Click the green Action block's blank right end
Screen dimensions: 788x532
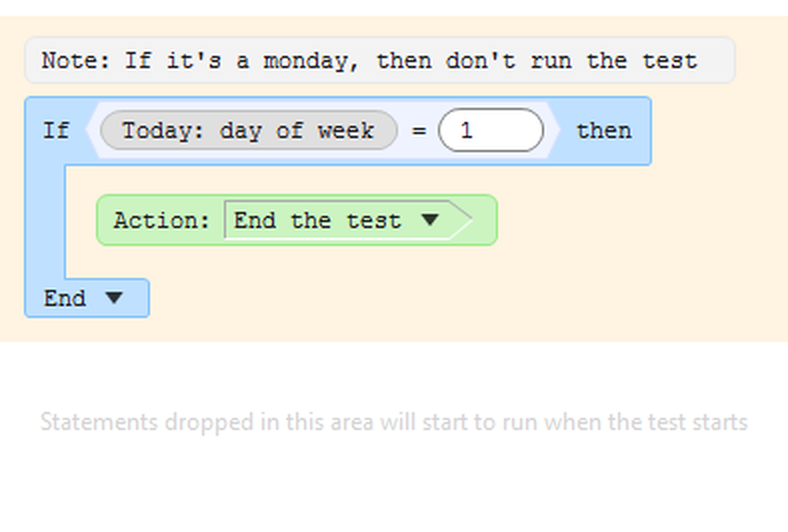click(484, 220)
